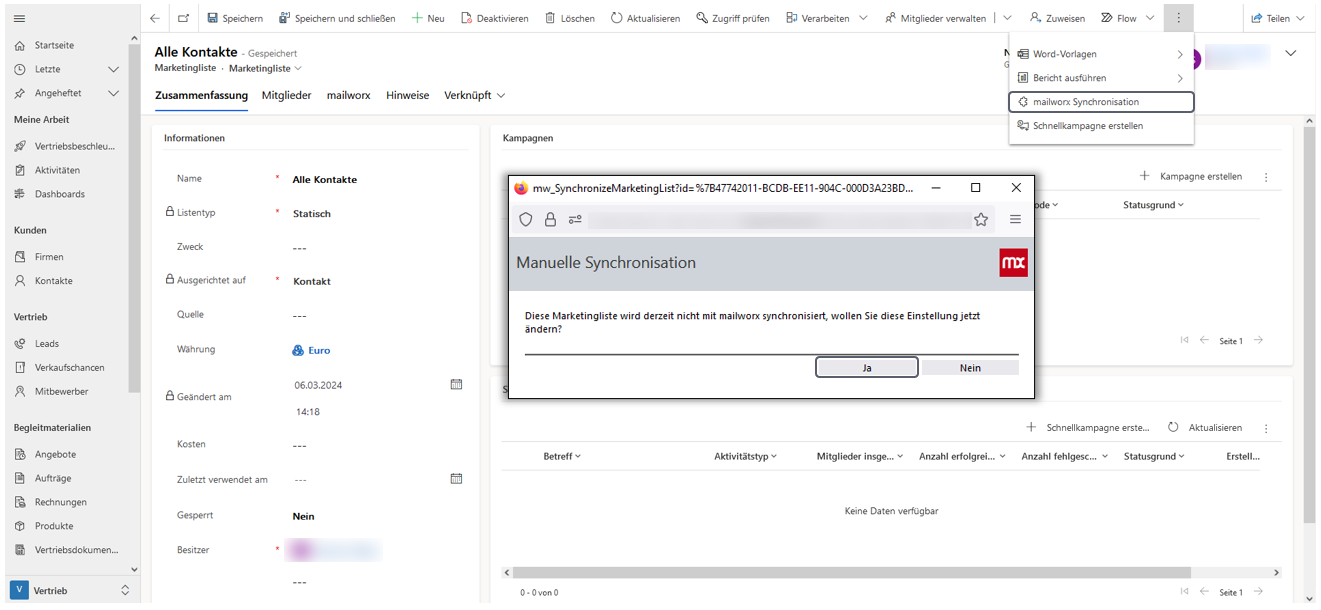
Task: Click Nein in the synchronisation dialog
Action: pos(970,368)
